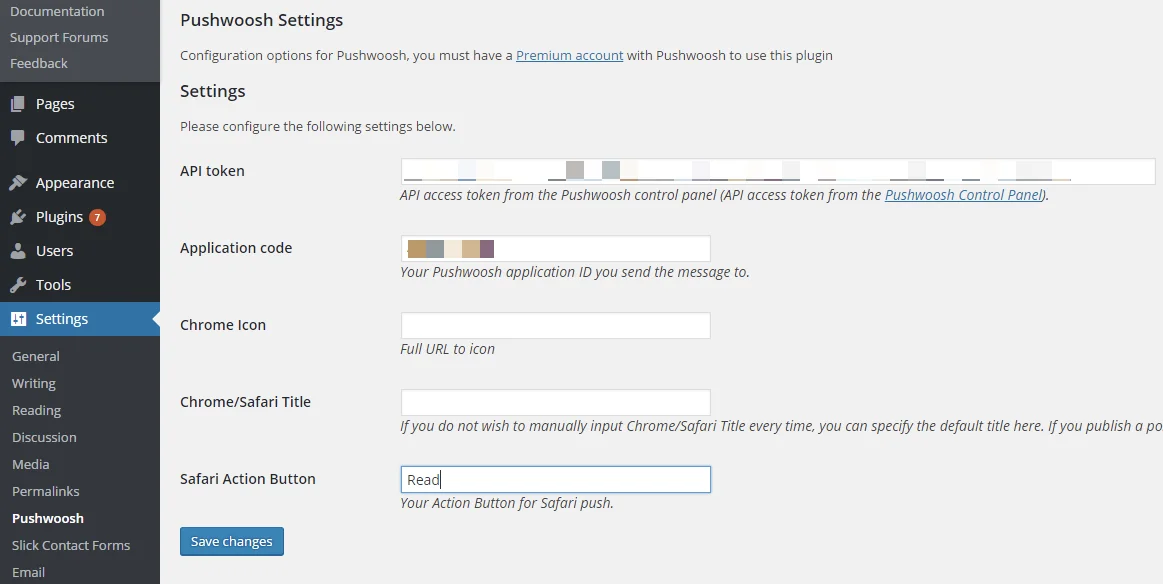Open the Pushwoosh Control Panel link
The height and width of the screenshot is (584, 1163).
tap(964, 195)
